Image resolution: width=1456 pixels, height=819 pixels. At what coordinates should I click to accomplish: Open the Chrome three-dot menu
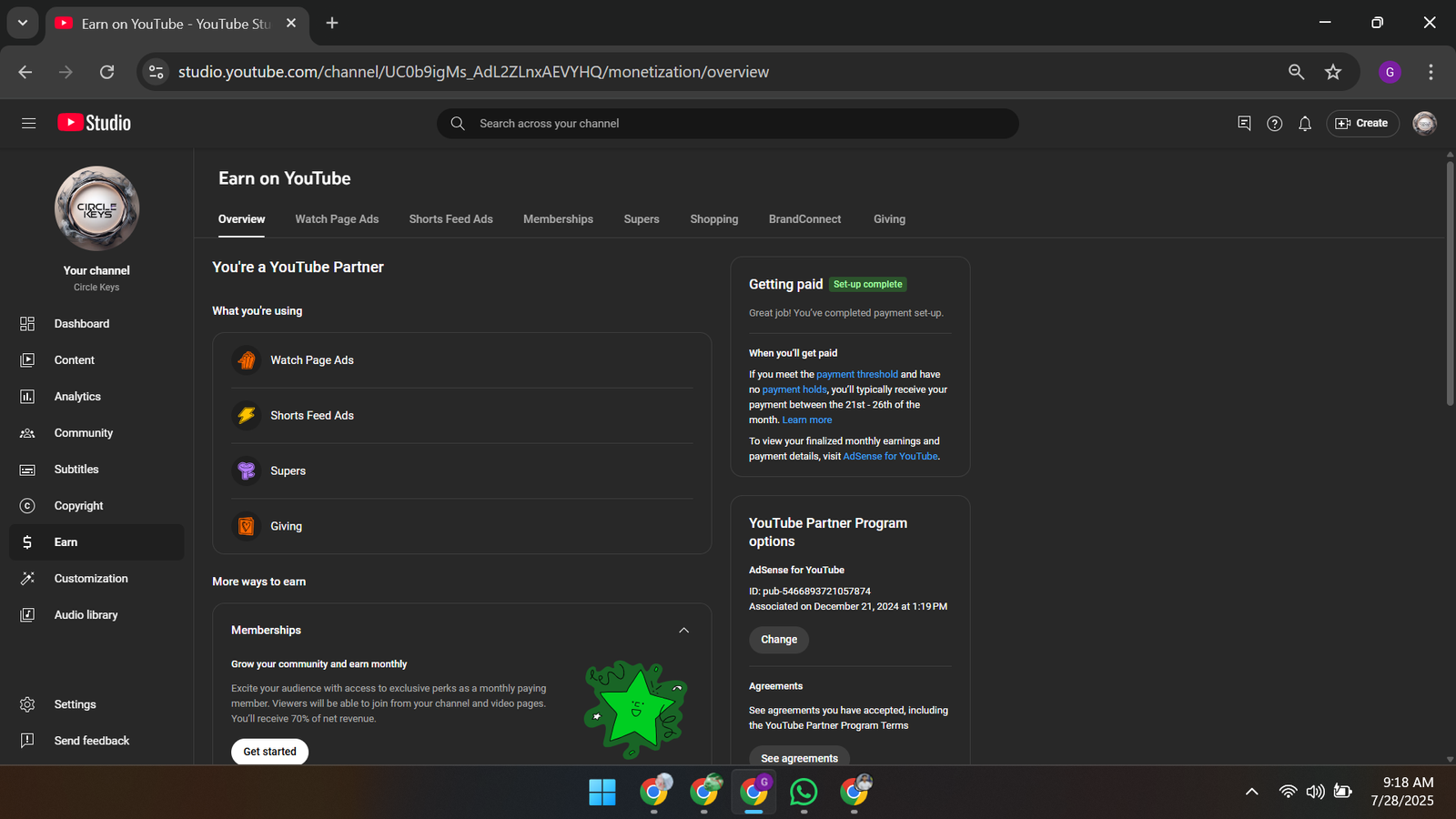coord(1431,72)
